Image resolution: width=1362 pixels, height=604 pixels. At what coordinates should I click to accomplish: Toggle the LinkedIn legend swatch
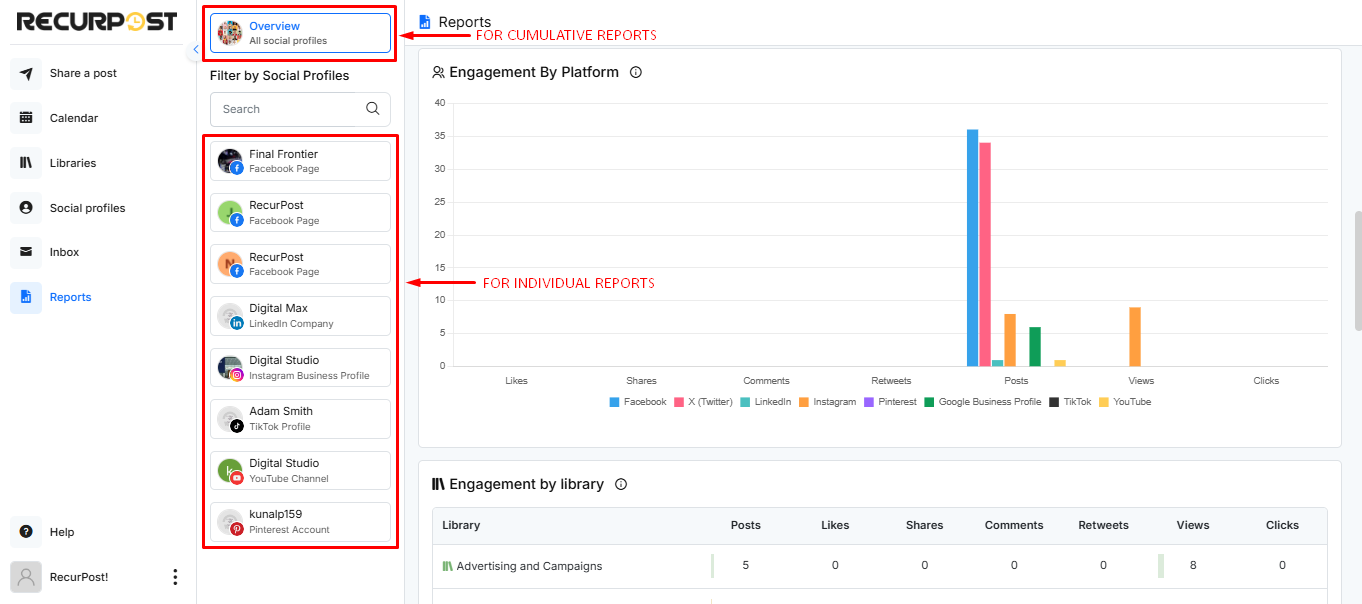(745, 402)
